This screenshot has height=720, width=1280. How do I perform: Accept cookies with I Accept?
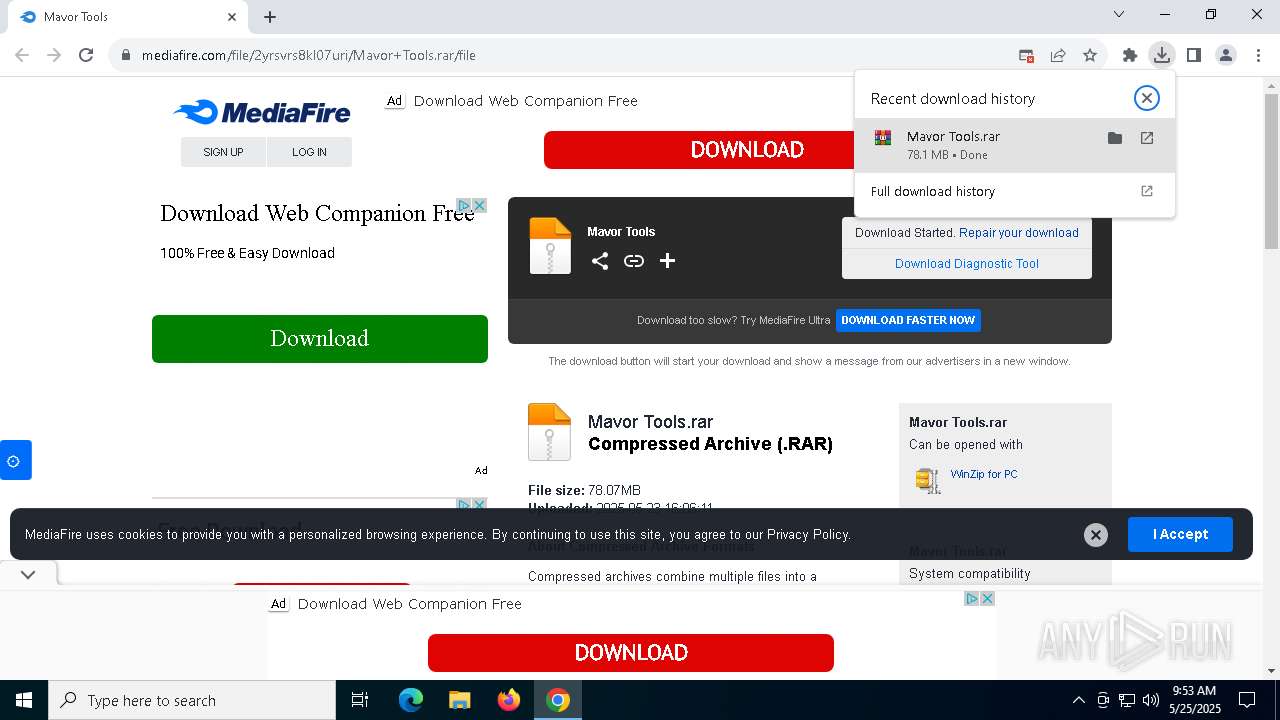[x=1180, y=534]
